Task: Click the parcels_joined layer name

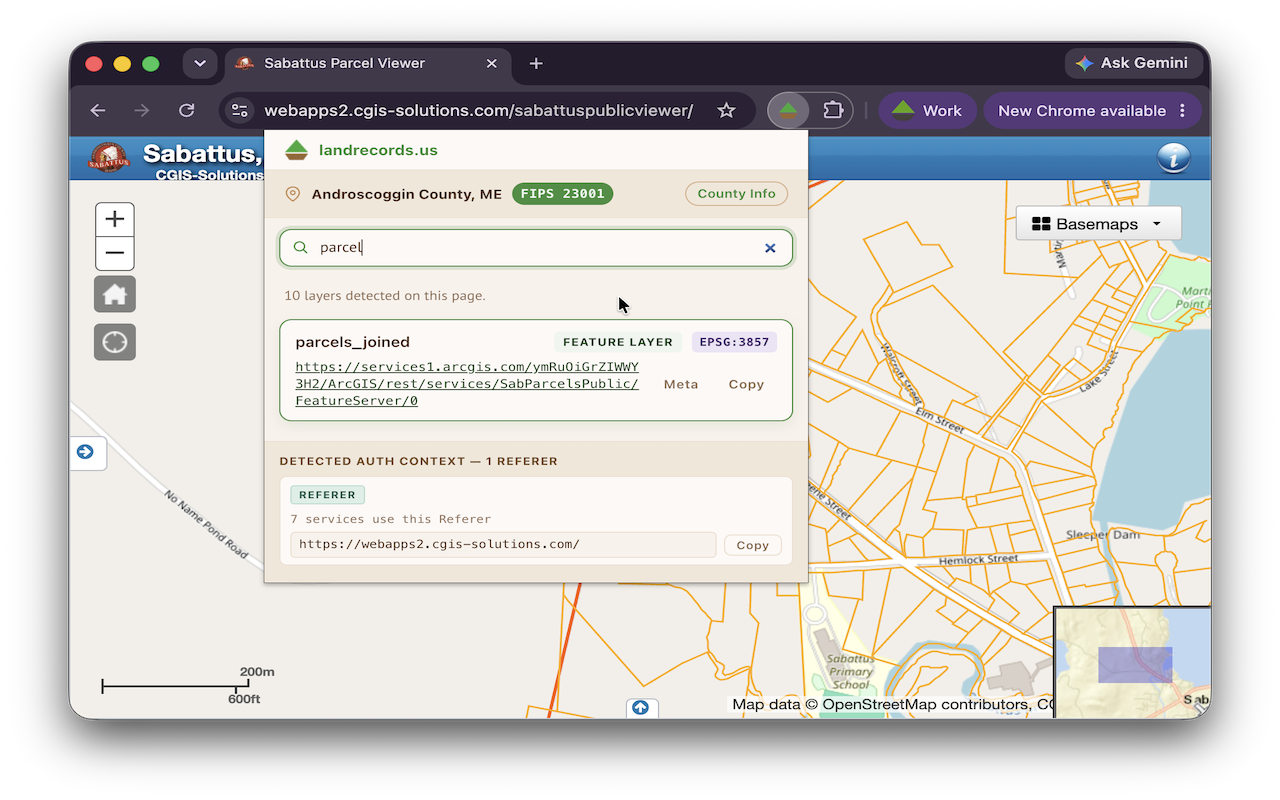Action: (x=353, y=342)
